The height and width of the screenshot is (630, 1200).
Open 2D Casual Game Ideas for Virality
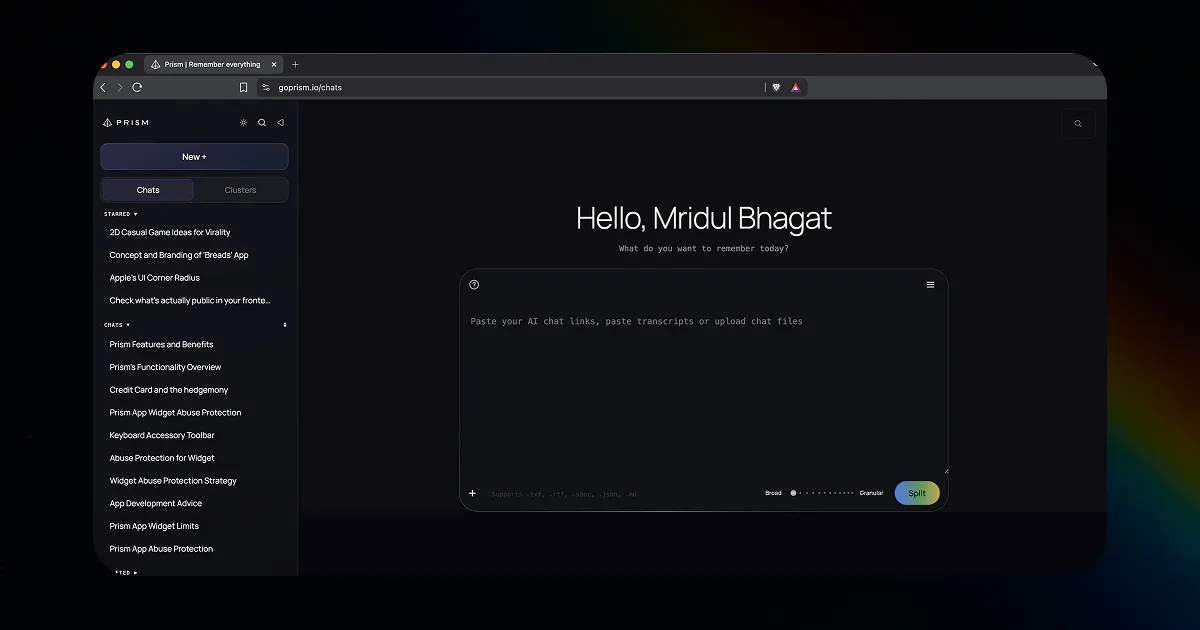170,232
